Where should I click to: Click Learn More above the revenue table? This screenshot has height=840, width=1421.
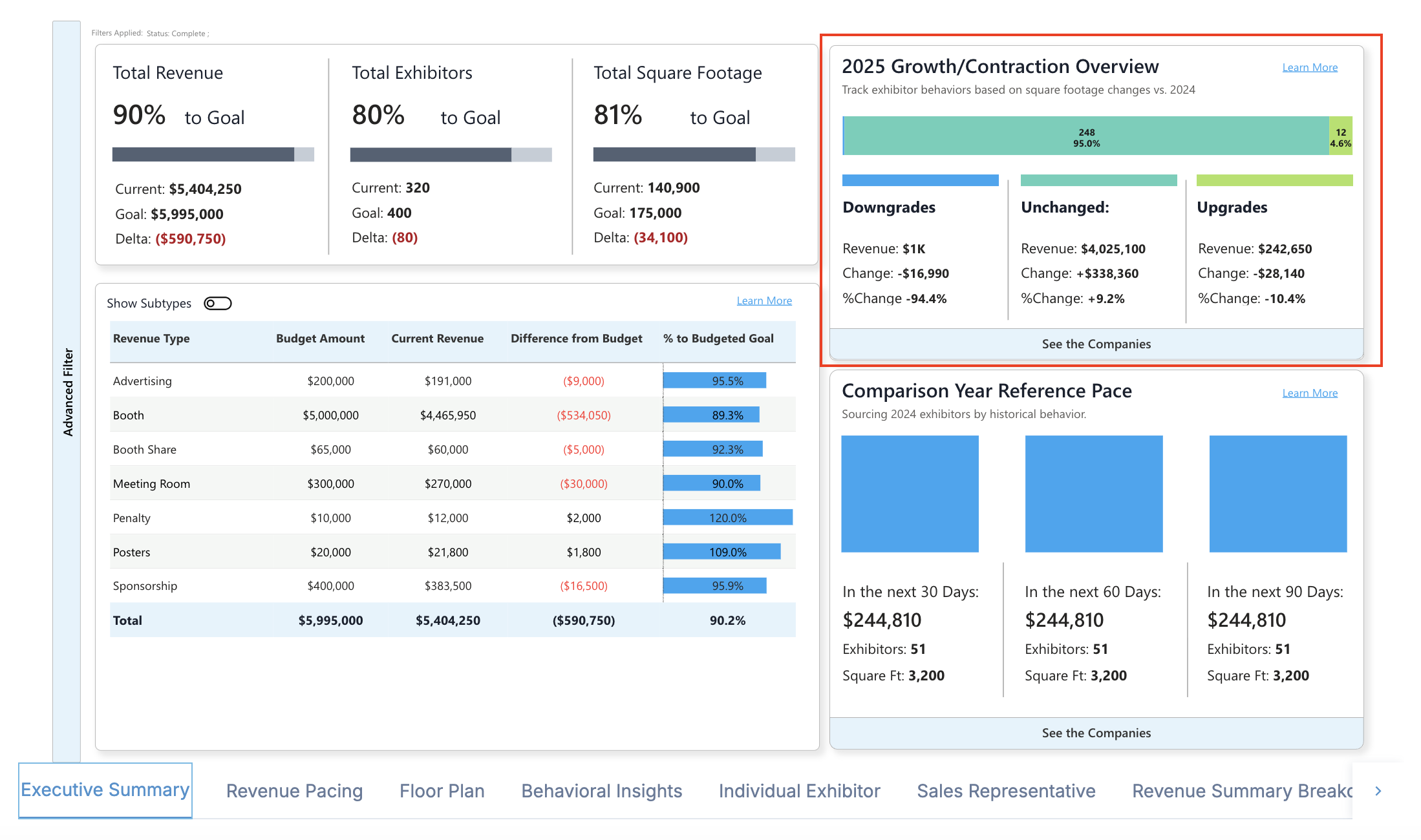tap(764, 300)
